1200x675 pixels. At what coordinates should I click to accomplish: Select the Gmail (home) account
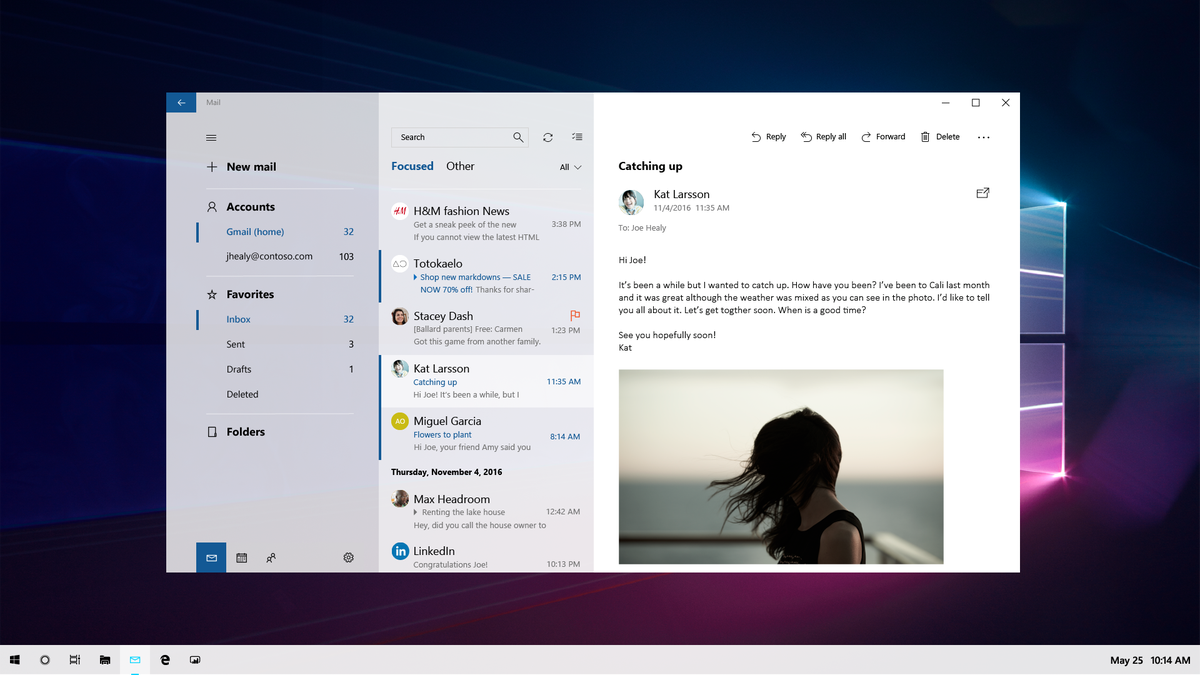point(276,232)
